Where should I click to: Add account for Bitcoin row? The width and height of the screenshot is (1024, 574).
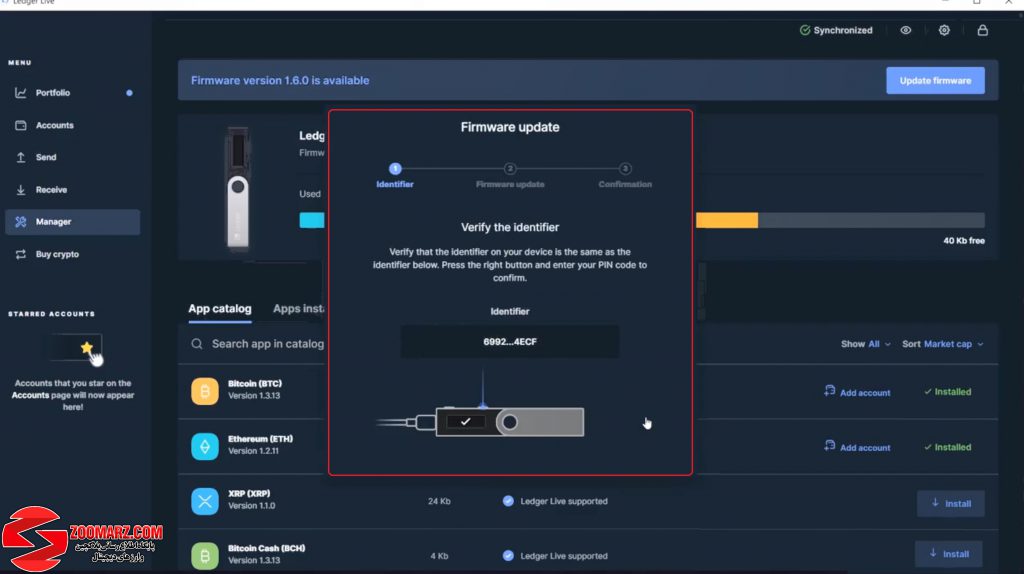[x=857, y=392]
